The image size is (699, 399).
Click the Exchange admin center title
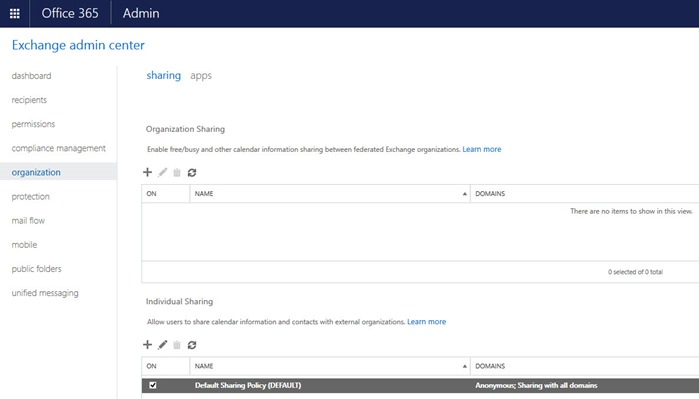[x=78, y=45]
